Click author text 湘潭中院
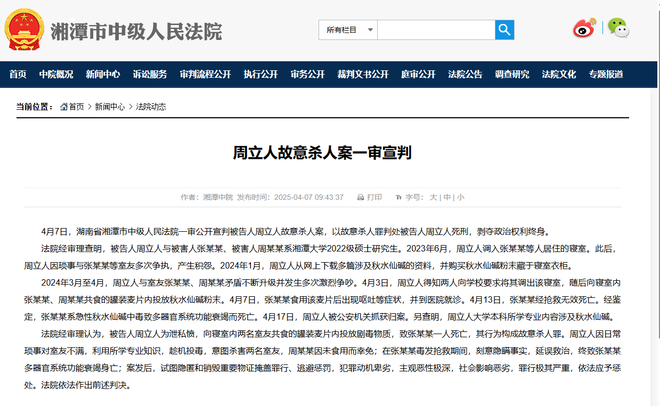Screen dimensions: 660x406 (x=218, y=197)
